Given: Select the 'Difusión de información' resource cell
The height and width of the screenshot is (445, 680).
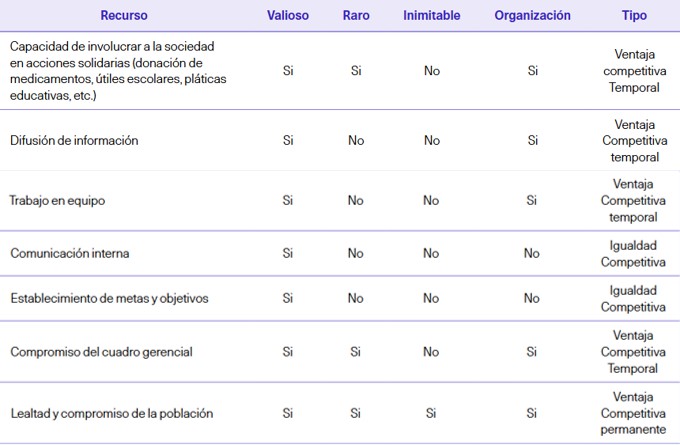Looking at the screenshot, I should point(74,141).
